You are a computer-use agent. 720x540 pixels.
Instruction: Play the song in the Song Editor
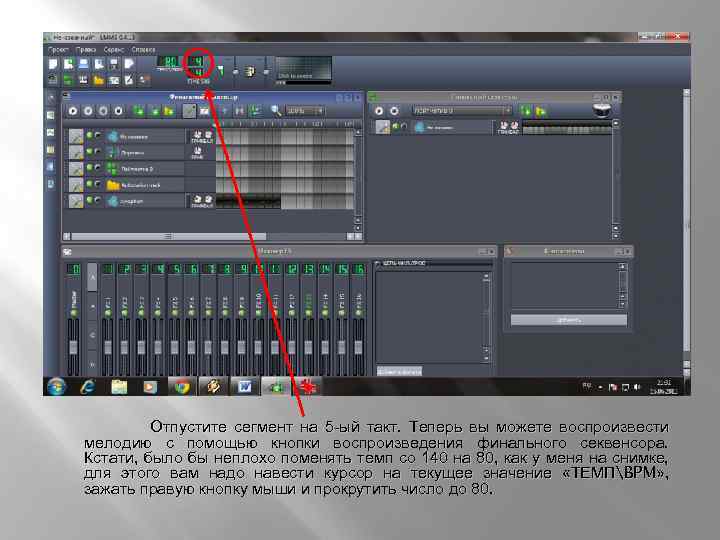click(x=73, y=111)
